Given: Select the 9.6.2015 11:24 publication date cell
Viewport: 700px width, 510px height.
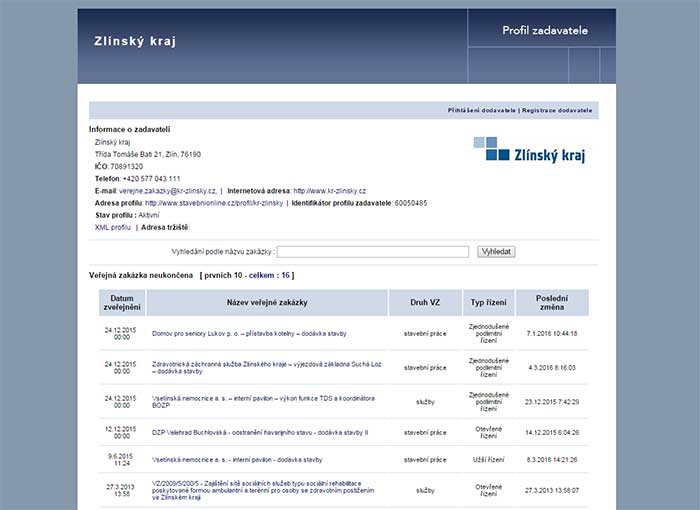Looking at the screenshot, I should (x=122, y=460).
